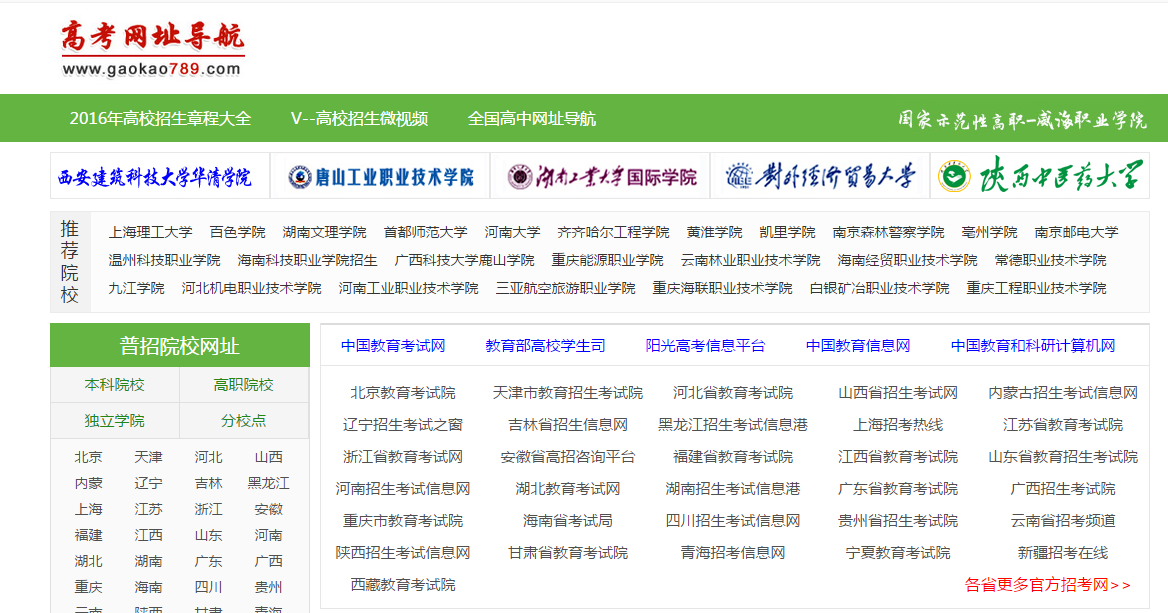Screen dimensions: 1168x613
Task: Open 首都师范大学 link
Action: (x=425, y=232)
